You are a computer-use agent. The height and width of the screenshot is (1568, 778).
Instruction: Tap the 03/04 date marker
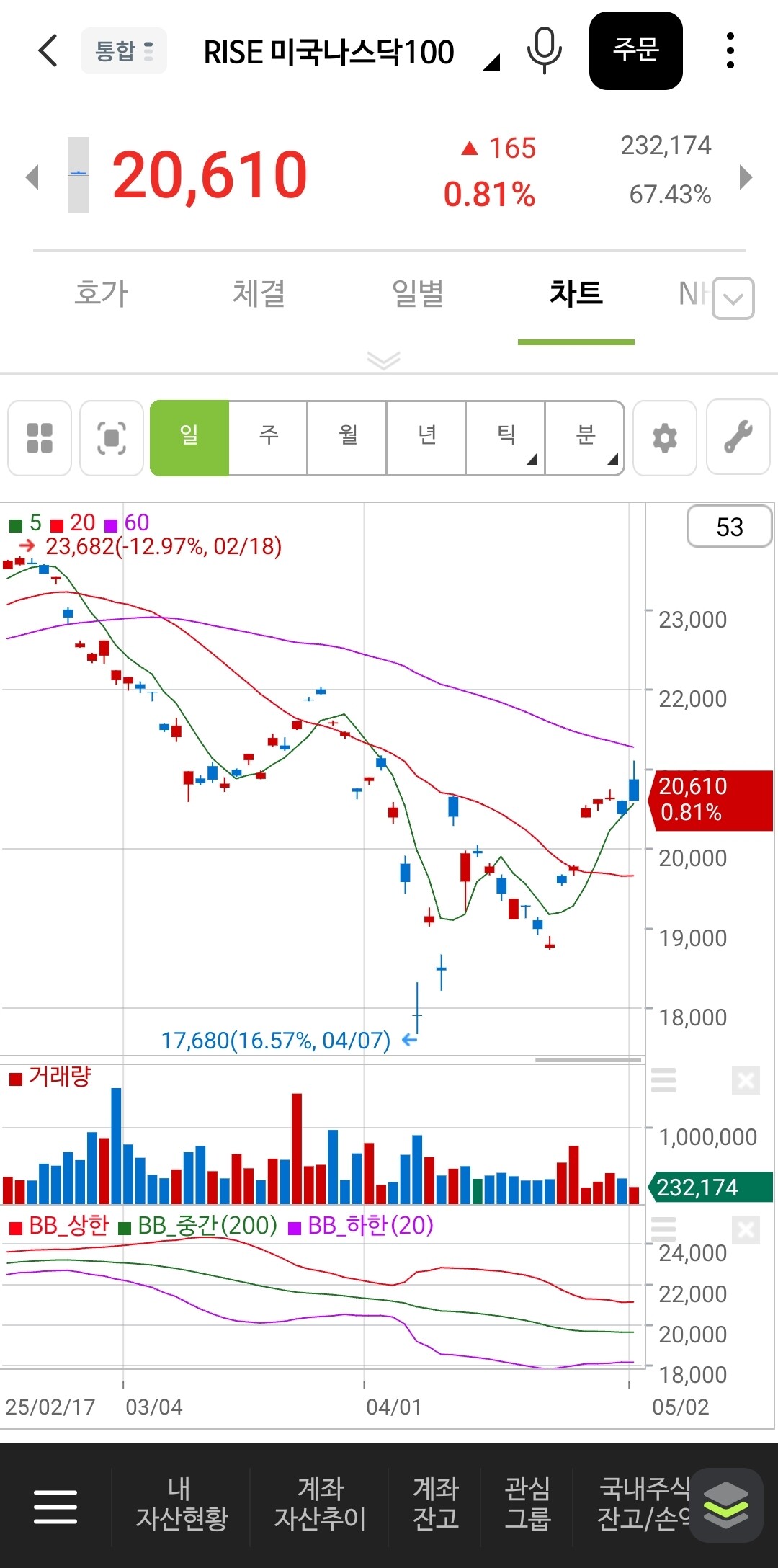point(153,1407)
